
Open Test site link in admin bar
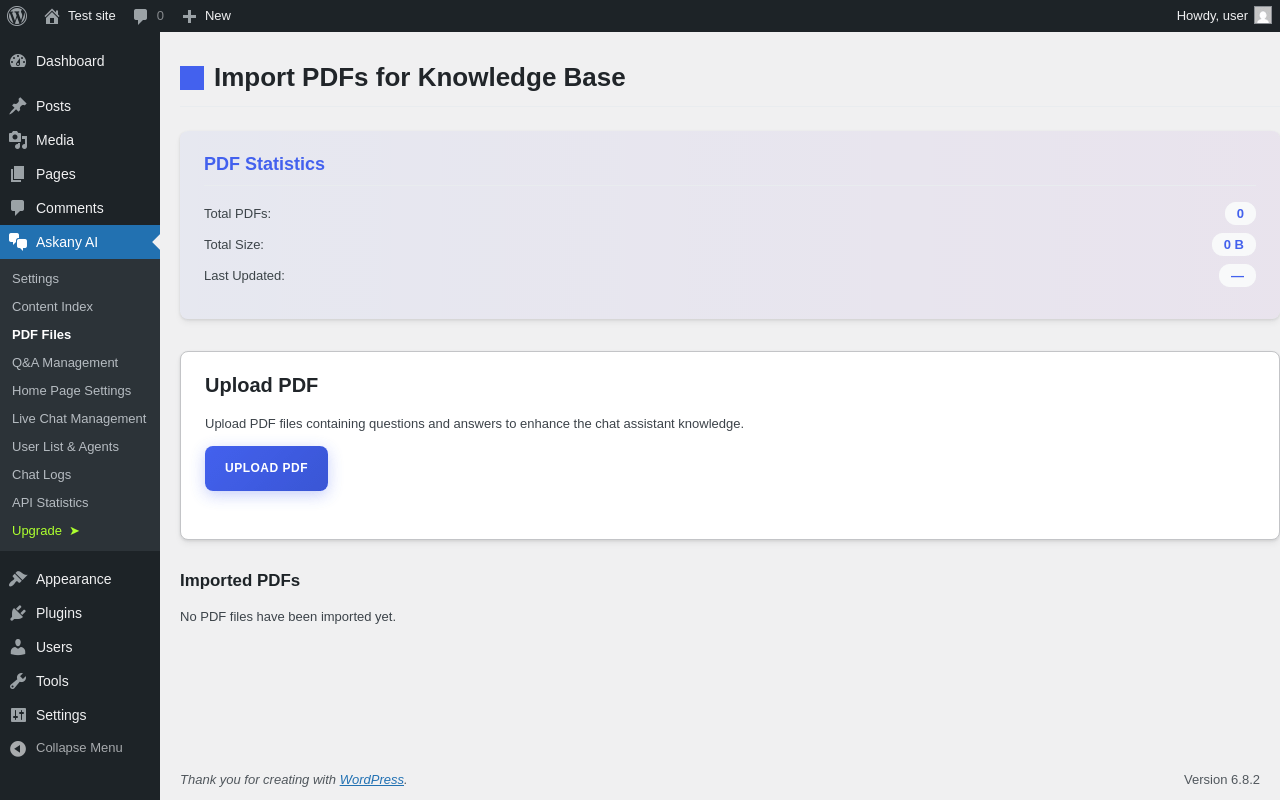(x=92, y=16)
